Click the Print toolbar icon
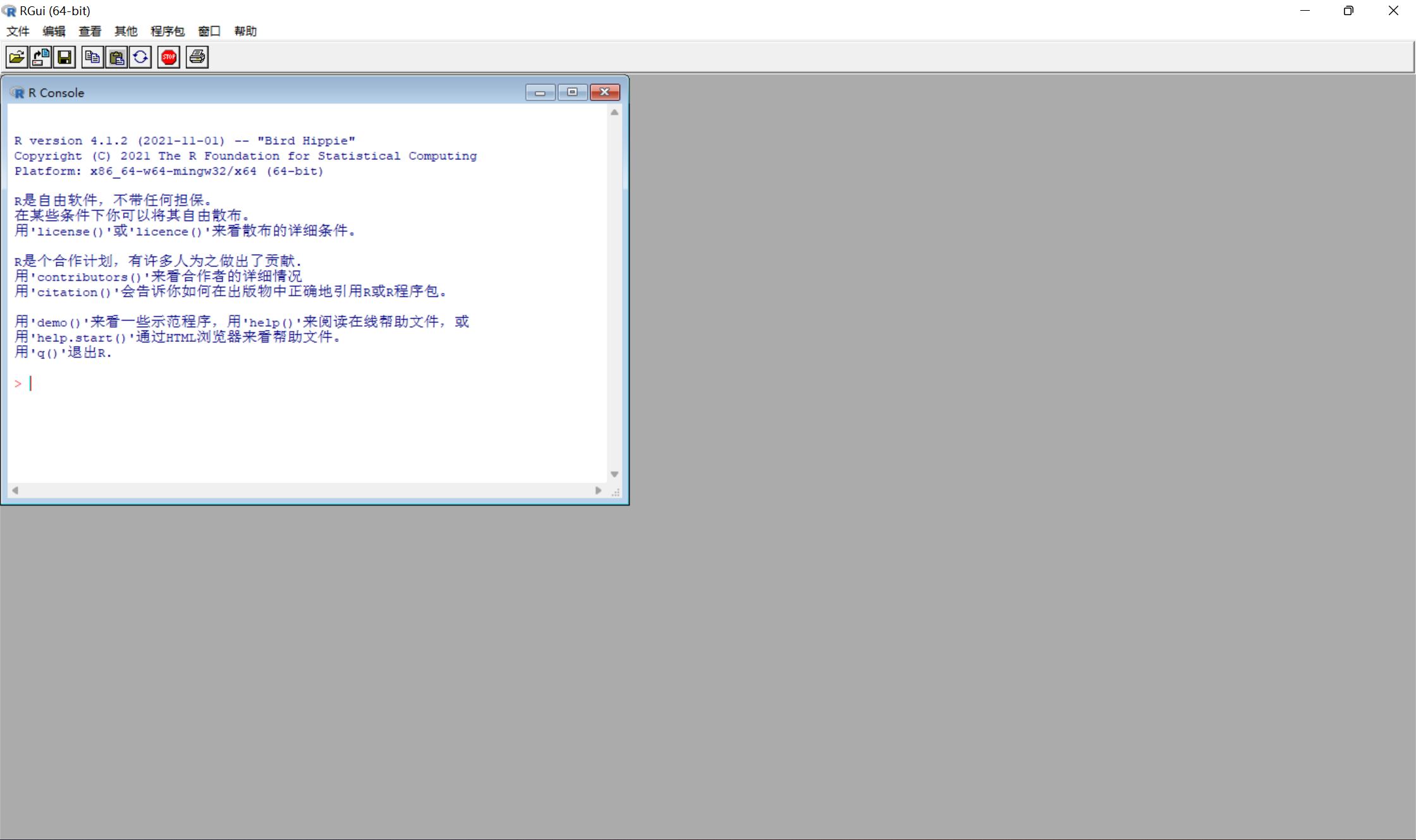Screen dimensions: 1416x840 click(197, 58)
